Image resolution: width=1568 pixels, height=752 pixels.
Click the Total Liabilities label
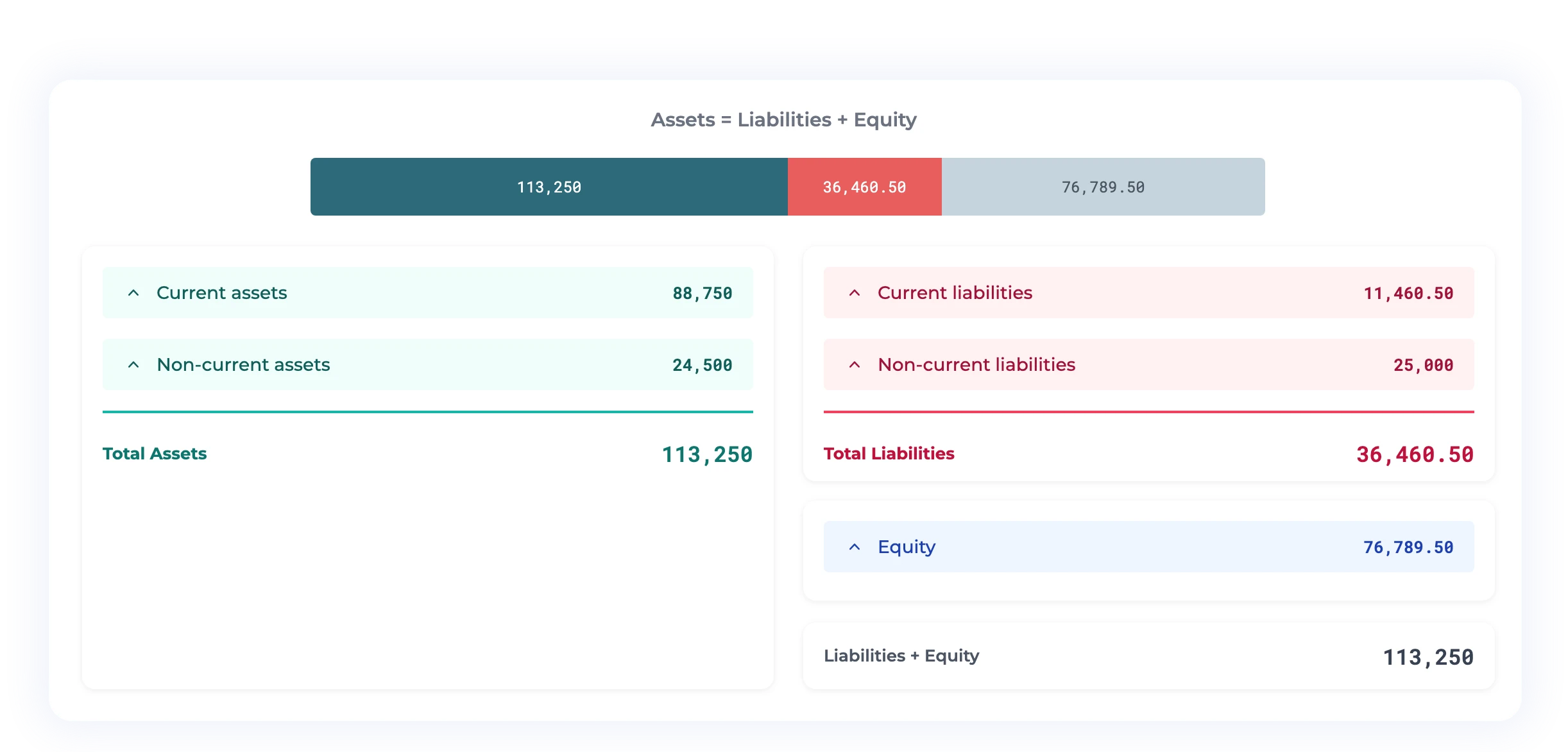click(x=889, y=454)
